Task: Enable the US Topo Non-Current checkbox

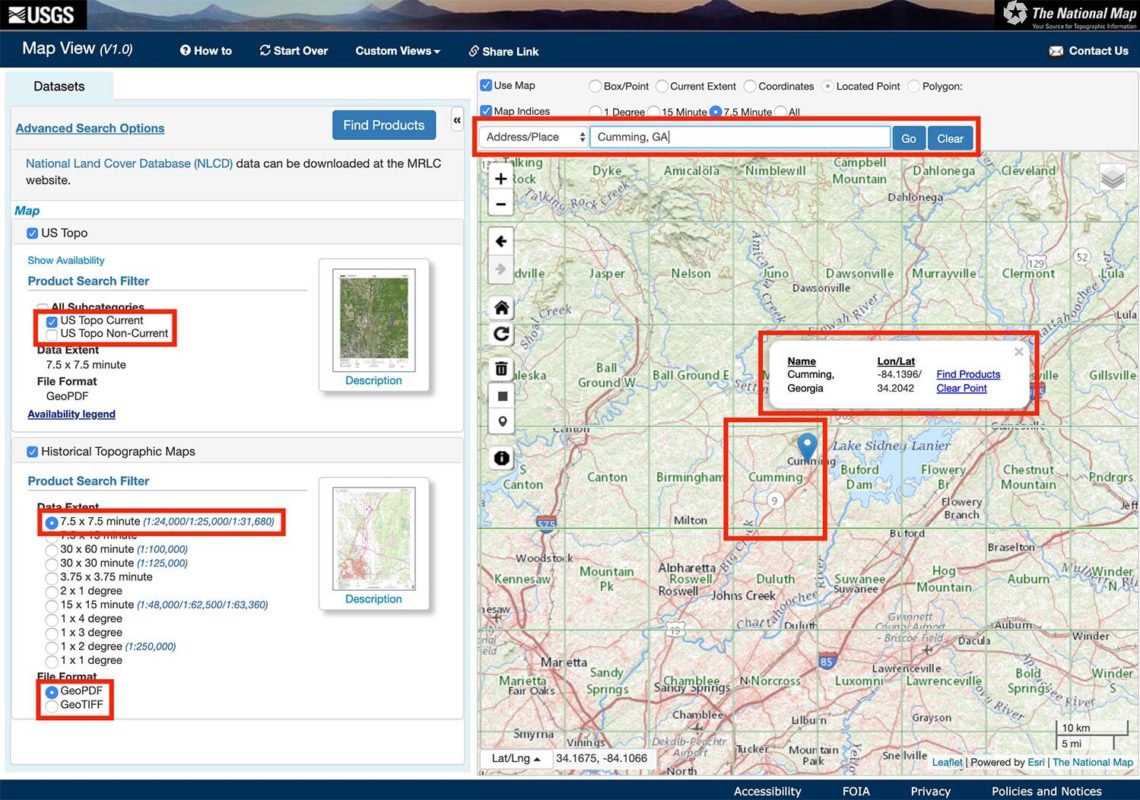Action: click(51, 334)
